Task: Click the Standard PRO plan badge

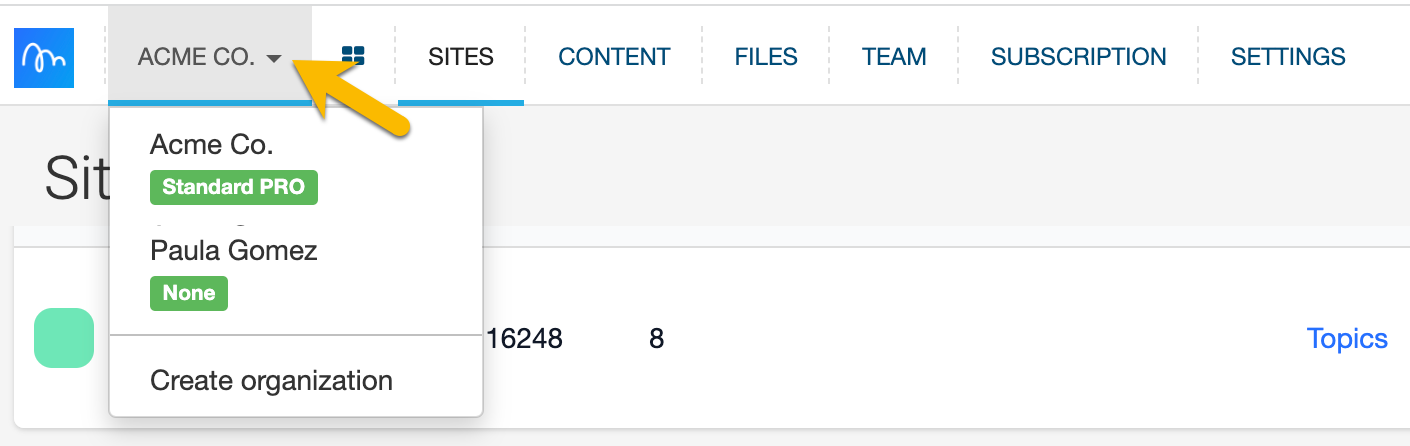Action: point(234,187)
